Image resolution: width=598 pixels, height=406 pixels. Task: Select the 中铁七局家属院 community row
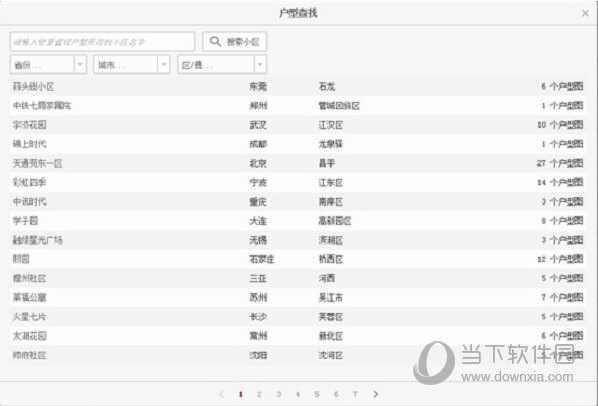pyautogui.click(x=298, y=106)
